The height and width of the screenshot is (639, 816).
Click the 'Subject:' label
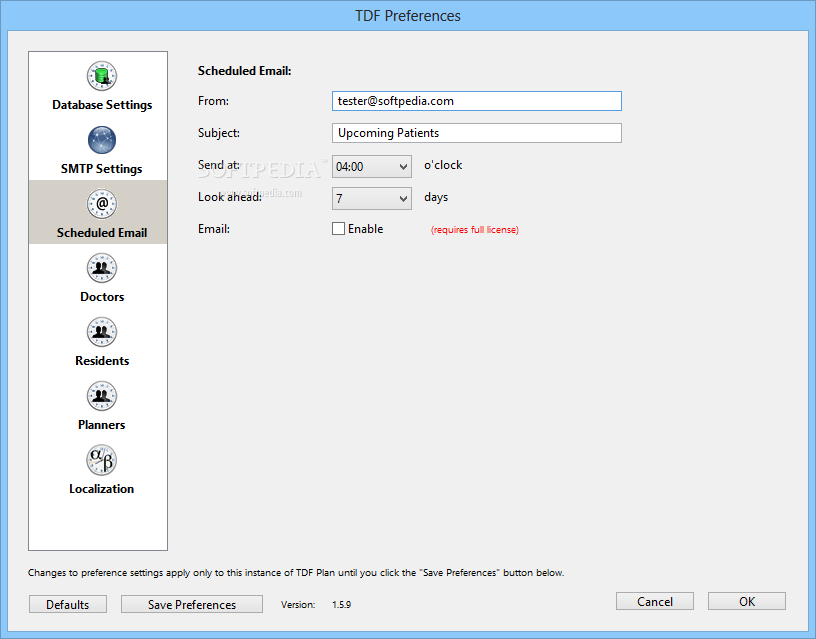point(219,133)
